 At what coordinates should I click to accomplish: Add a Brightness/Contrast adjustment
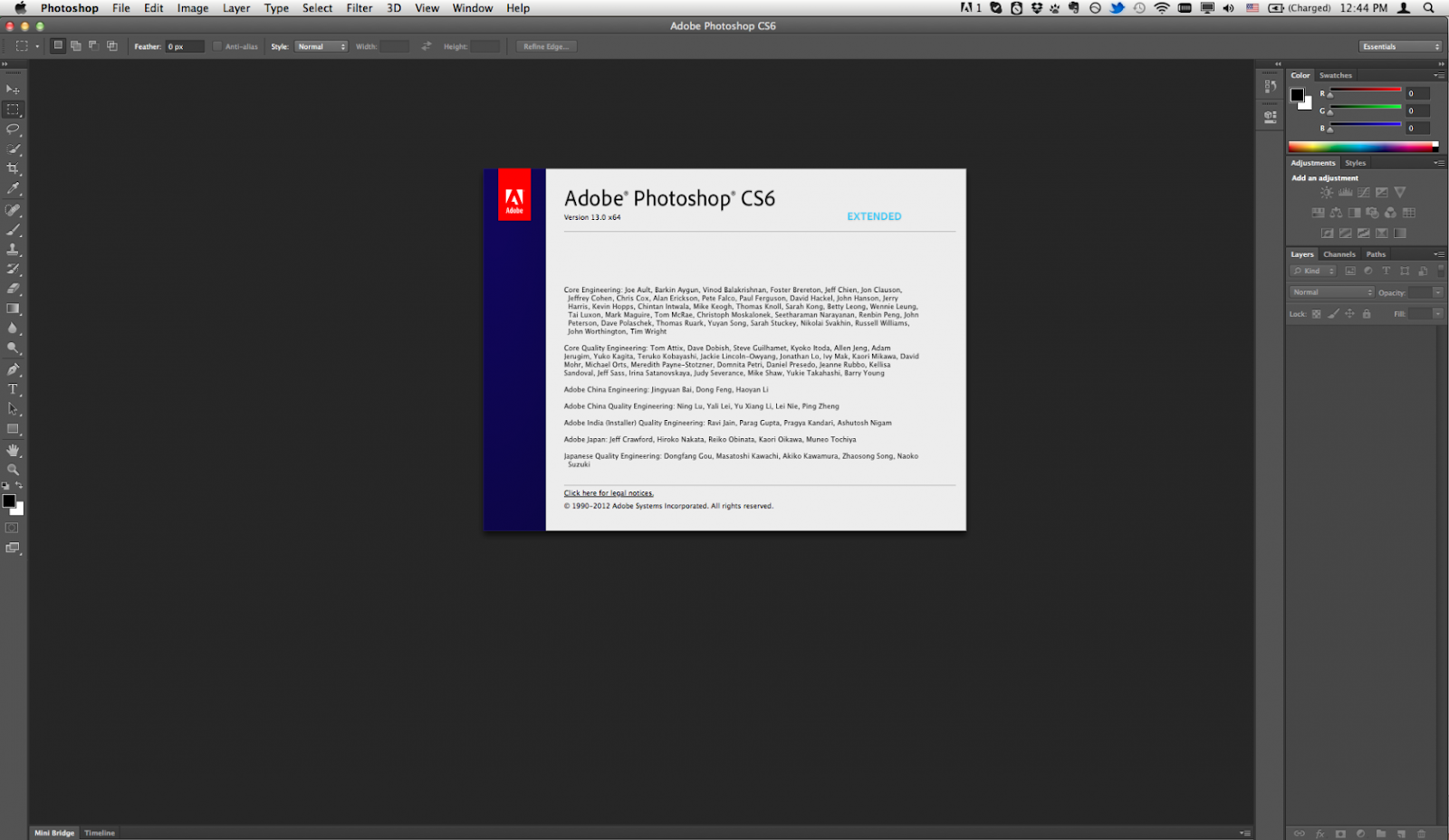[x=1327, y=193]
